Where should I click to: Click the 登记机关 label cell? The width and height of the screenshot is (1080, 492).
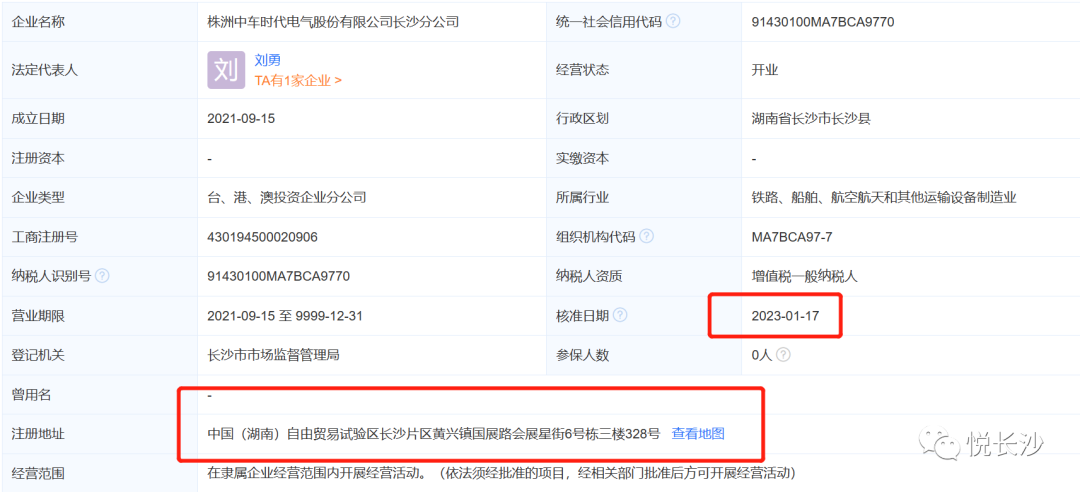pos(99,355)
